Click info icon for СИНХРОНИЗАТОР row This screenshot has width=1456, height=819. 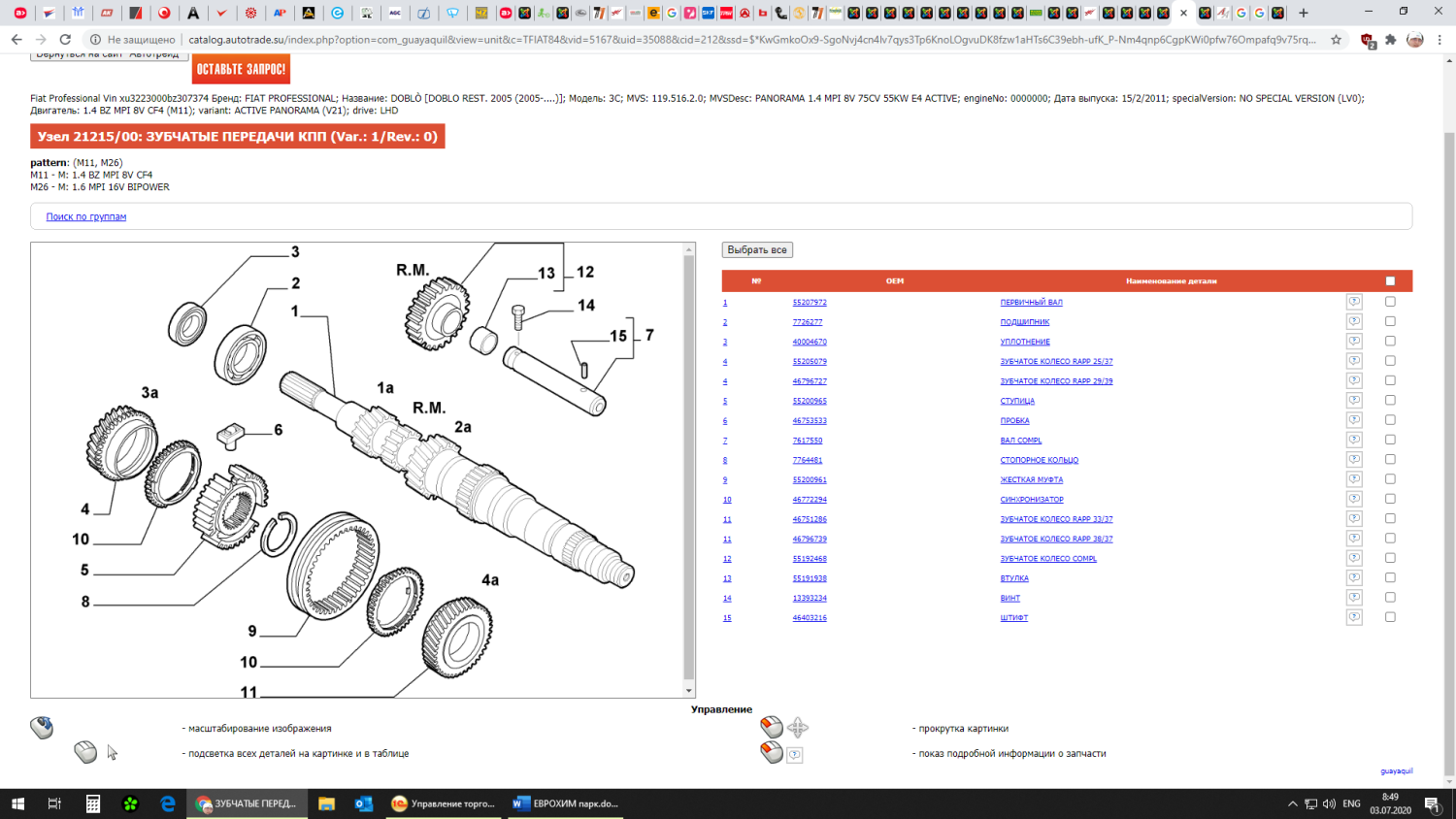click(1354, 500)
